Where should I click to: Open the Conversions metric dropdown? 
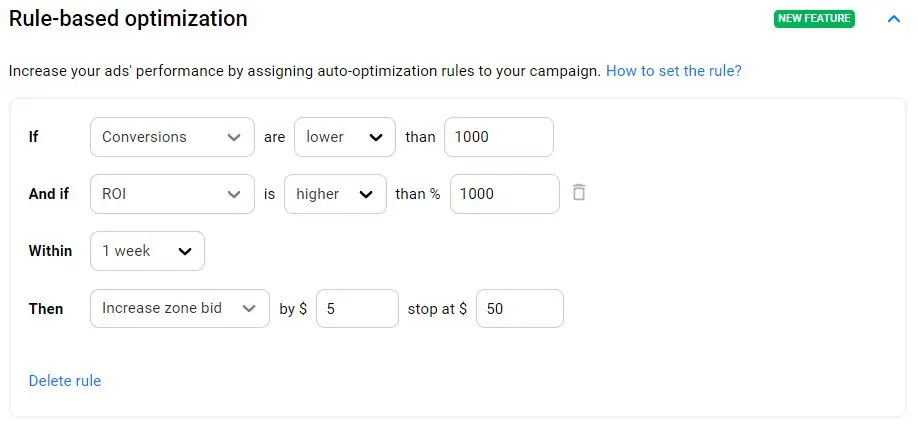click(x=172, y=137)
